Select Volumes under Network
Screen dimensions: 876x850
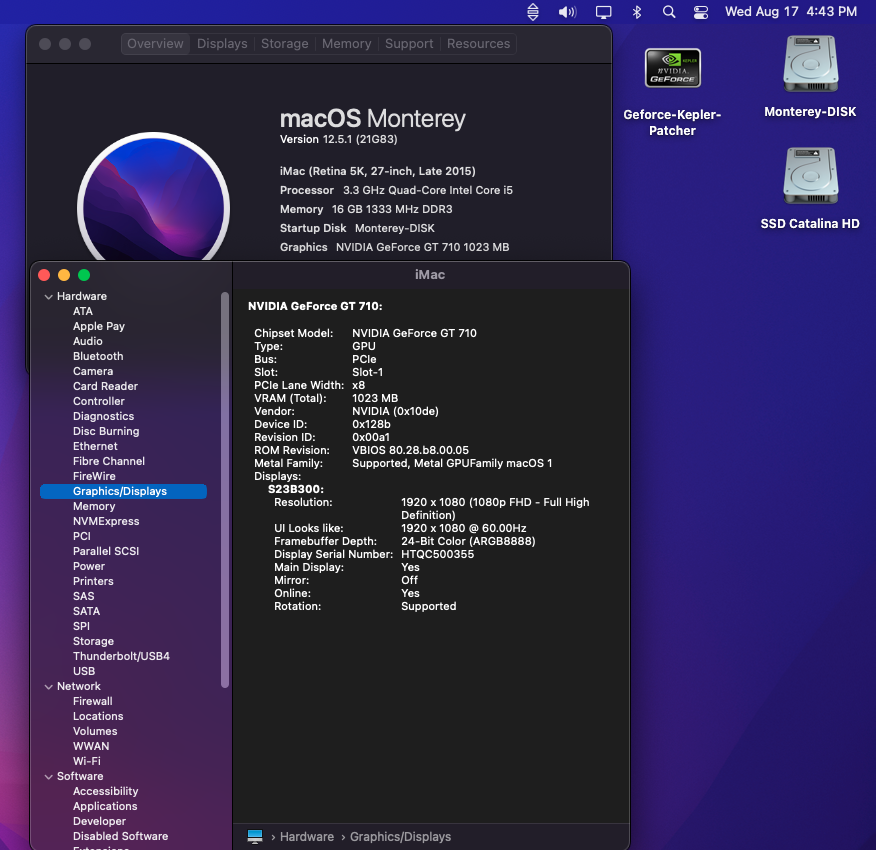coord(95,732)
